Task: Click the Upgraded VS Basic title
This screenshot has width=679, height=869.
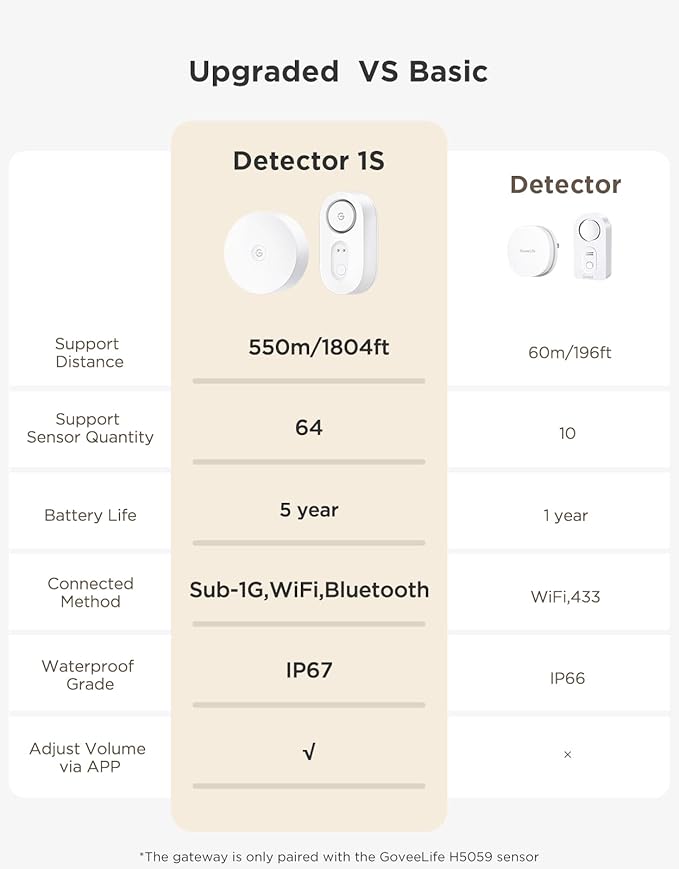Action: [x=338, y=72]
